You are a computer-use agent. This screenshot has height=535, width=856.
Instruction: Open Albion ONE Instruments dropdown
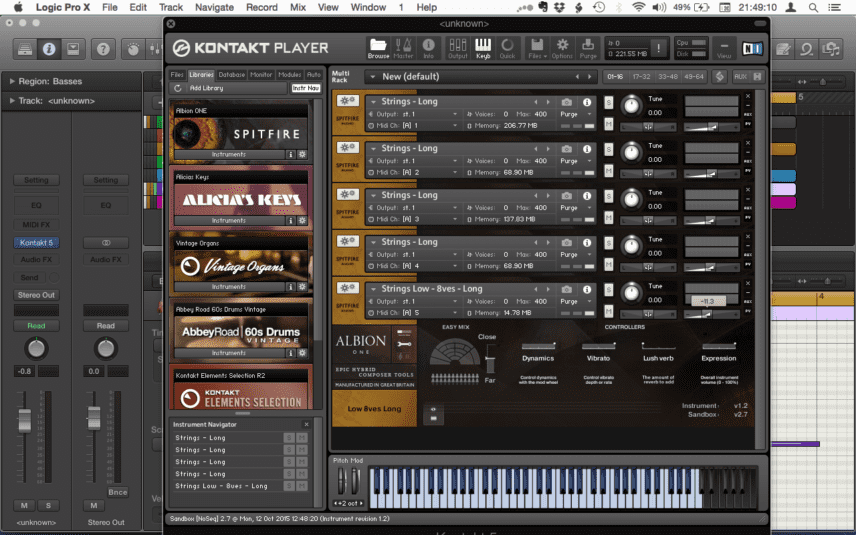point(229,154)
